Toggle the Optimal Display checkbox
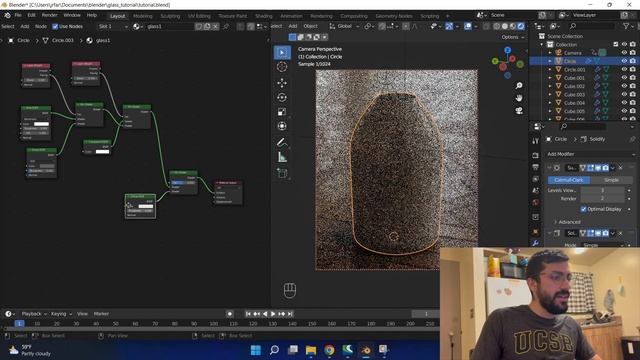The height and width of the screenshot is (360, 640). click(584, 209)
